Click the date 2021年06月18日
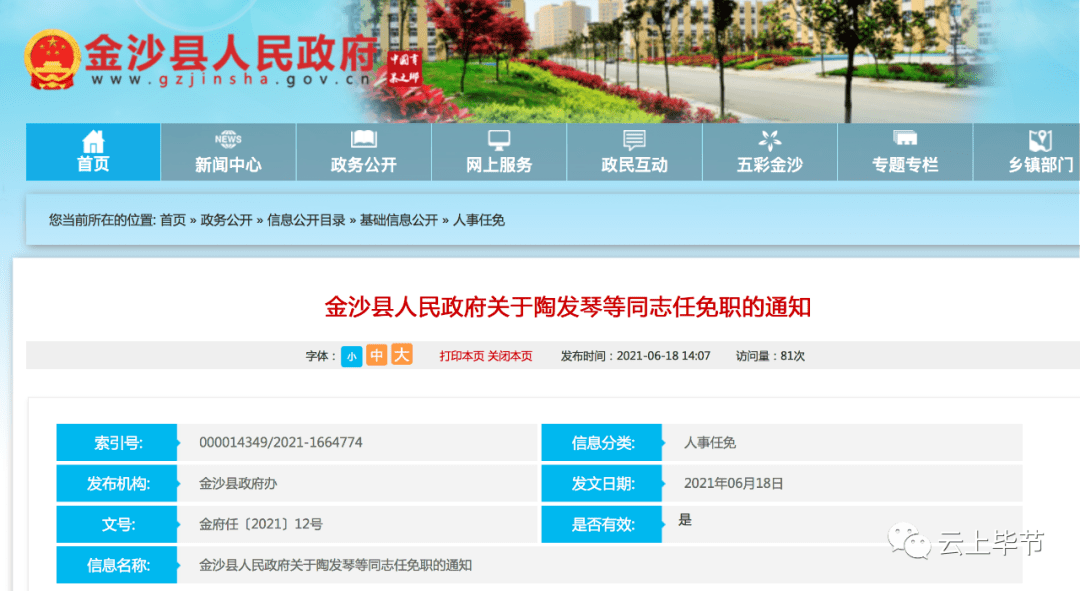The height and width of the screenshot is (591, 1080). [x=734, y=484]
